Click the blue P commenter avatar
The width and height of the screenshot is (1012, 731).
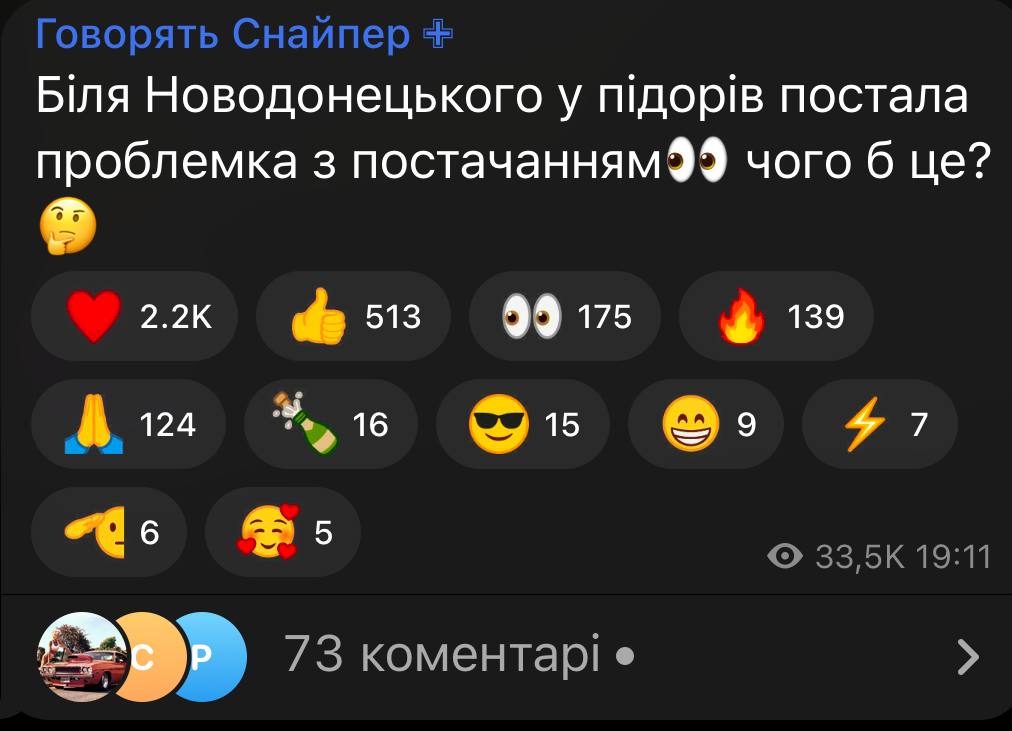208,657
